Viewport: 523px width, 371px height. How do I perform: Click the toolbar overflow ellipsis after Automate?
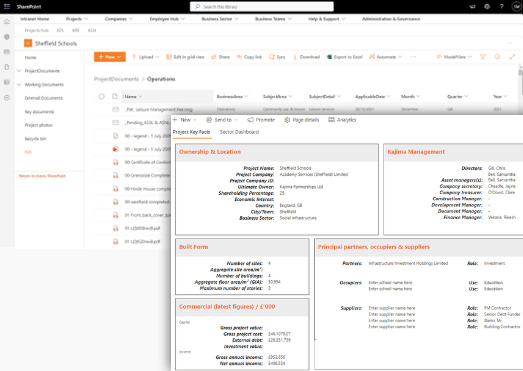413,57
